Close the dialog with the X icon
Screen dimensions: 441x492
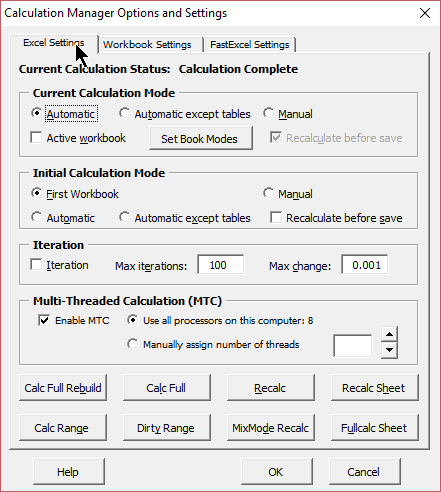pos(425,13)
